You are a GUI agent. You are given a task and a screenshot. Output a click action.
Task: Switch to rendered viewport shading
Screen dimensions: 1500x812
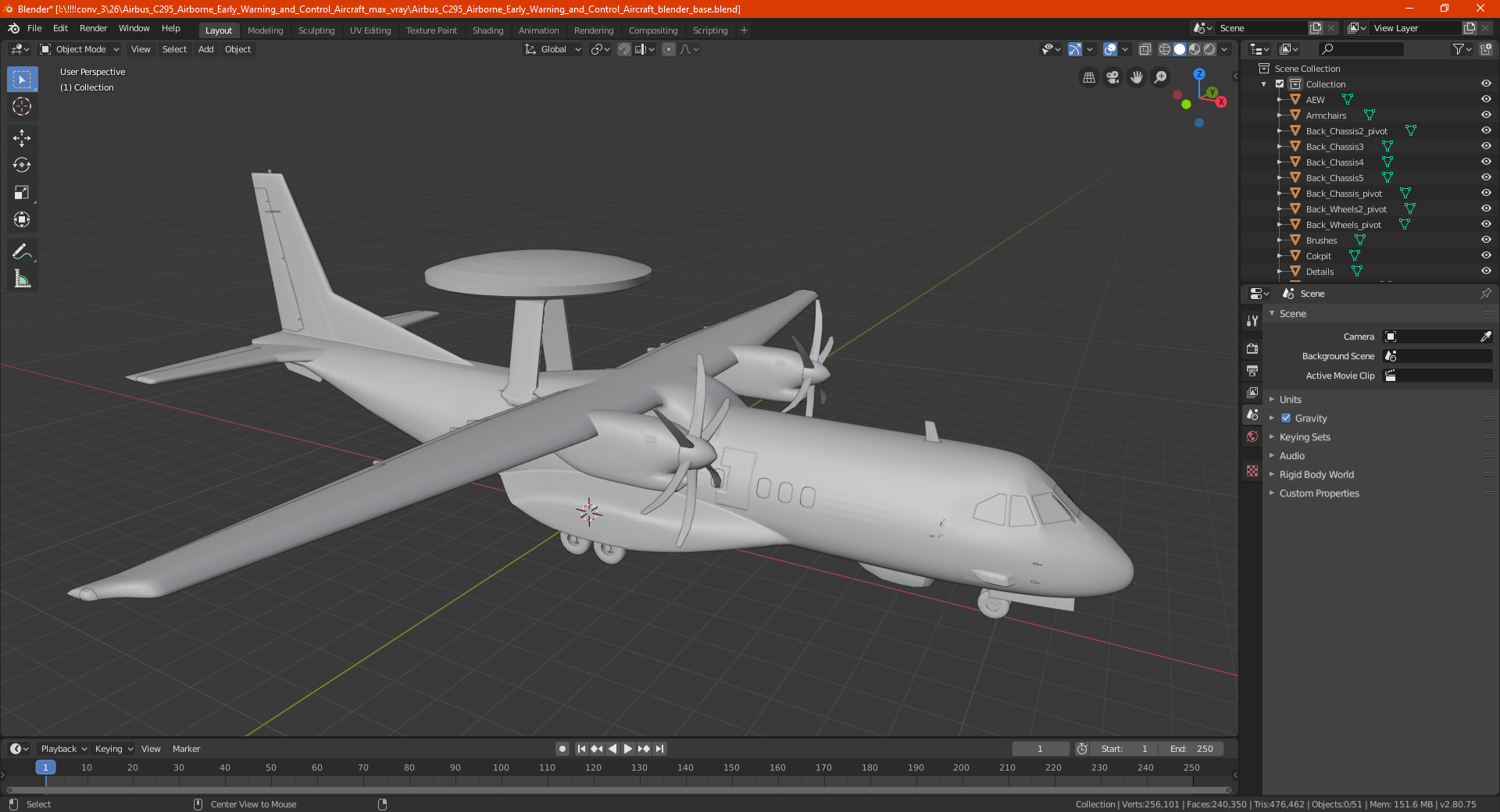point(1209,49)
